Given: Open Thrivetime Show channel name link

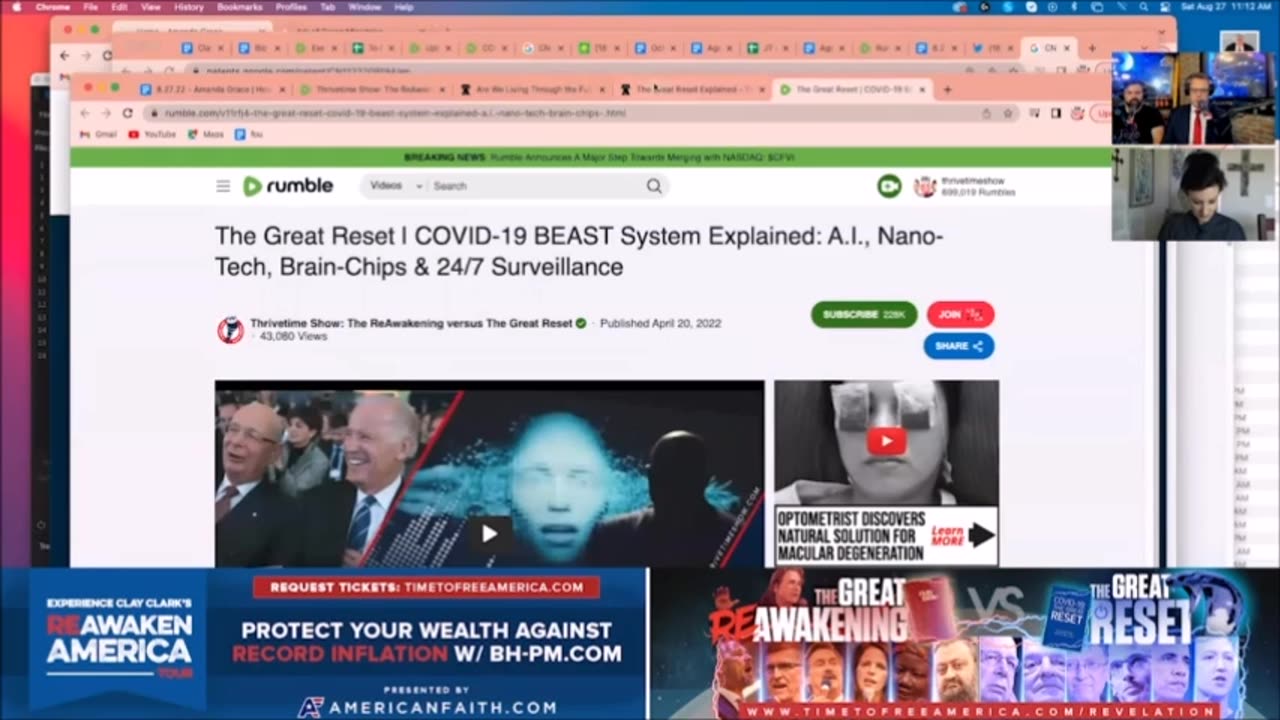Looking at the screenshot, I should point(412,323).
